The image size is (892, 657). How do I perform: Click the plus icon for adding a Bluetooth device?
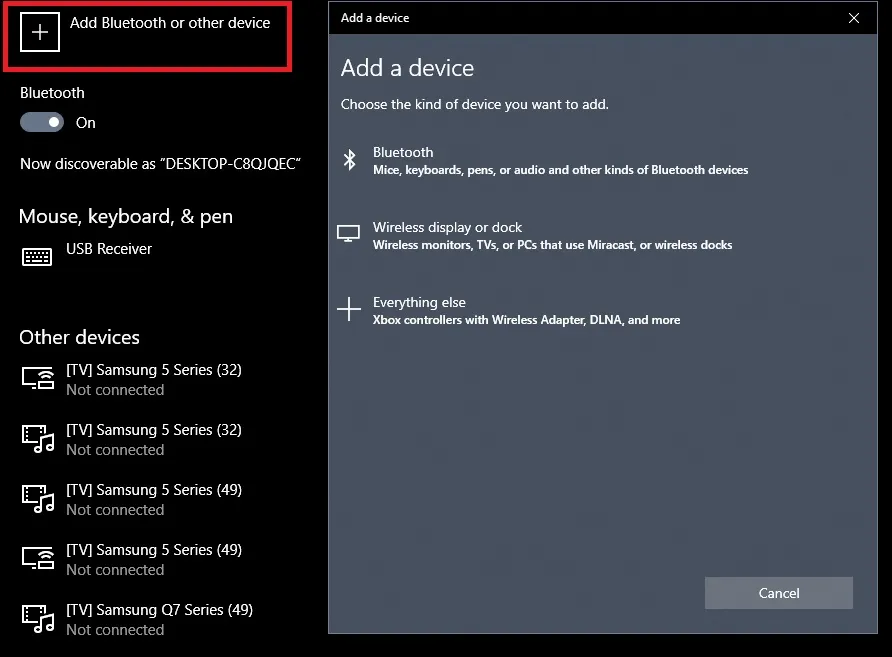40,32
